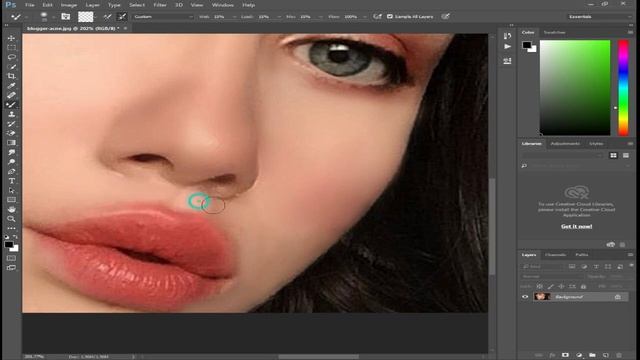The image size is (640, 360).
Task: Pick a color in the green color field
Action: coord(575,87)
